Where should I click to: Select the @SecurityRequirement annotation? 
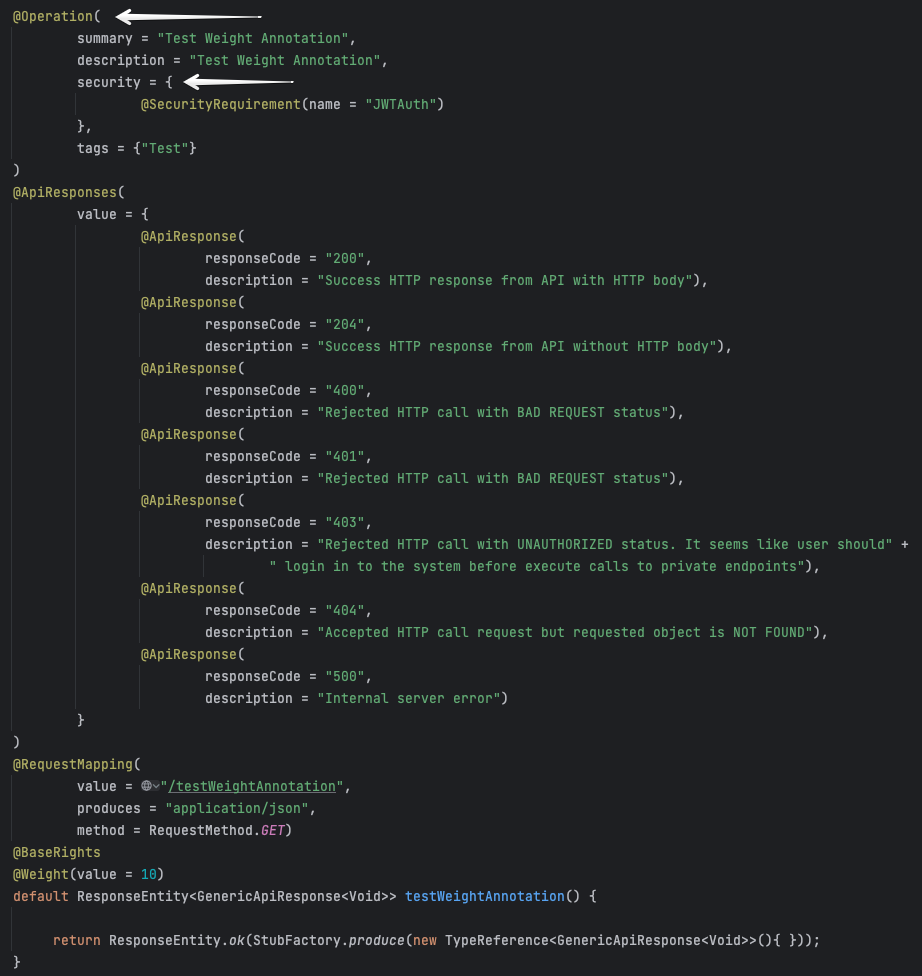click(220, 105)
